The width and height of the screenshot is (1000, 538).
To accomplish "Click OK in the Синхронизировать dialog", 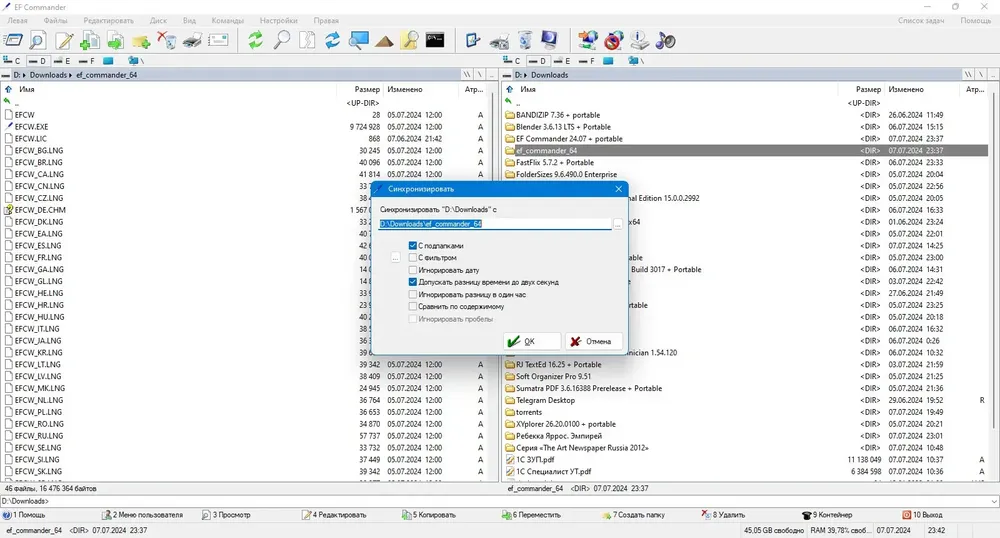I will [x=531, y=341].
